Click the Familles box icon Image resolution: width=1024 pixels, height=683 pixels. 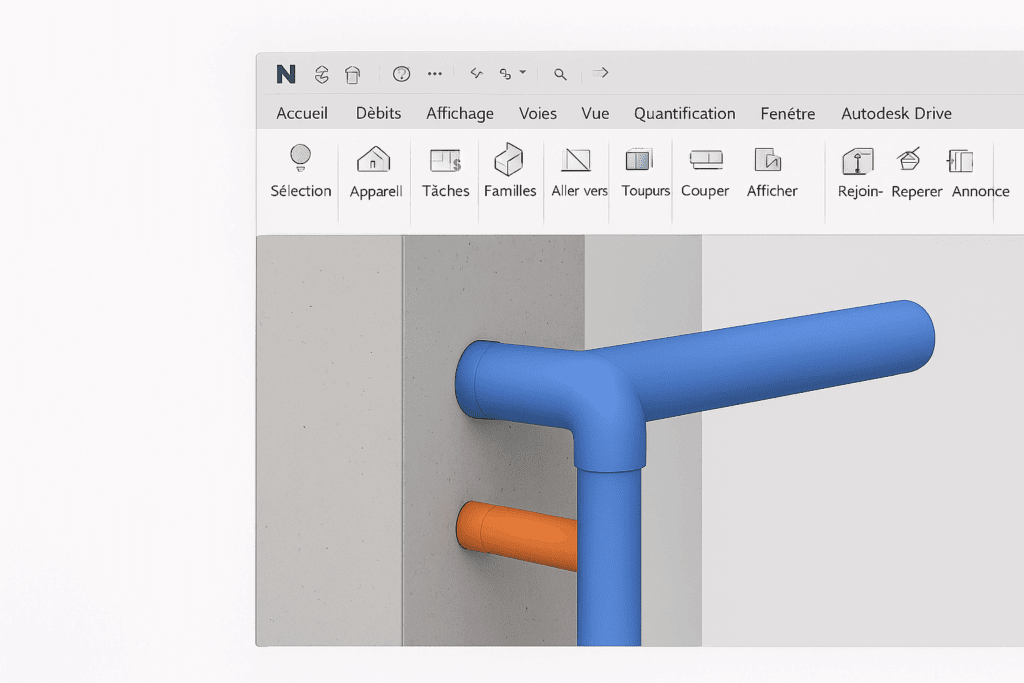click(509, 159)
